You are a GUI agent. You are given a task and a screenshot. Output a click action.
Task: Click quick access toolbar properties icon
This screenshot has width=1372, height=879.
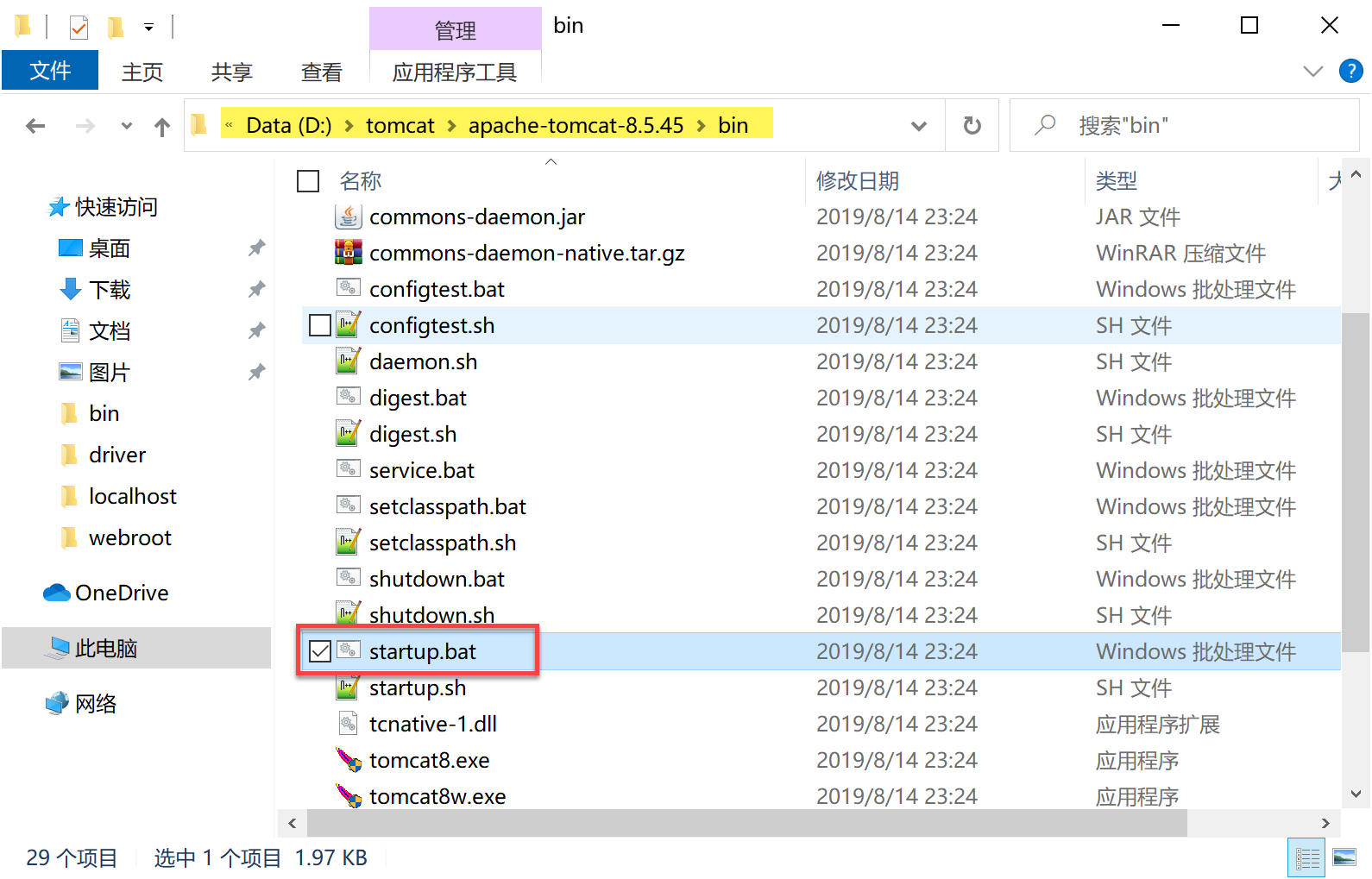pos(79,28)
